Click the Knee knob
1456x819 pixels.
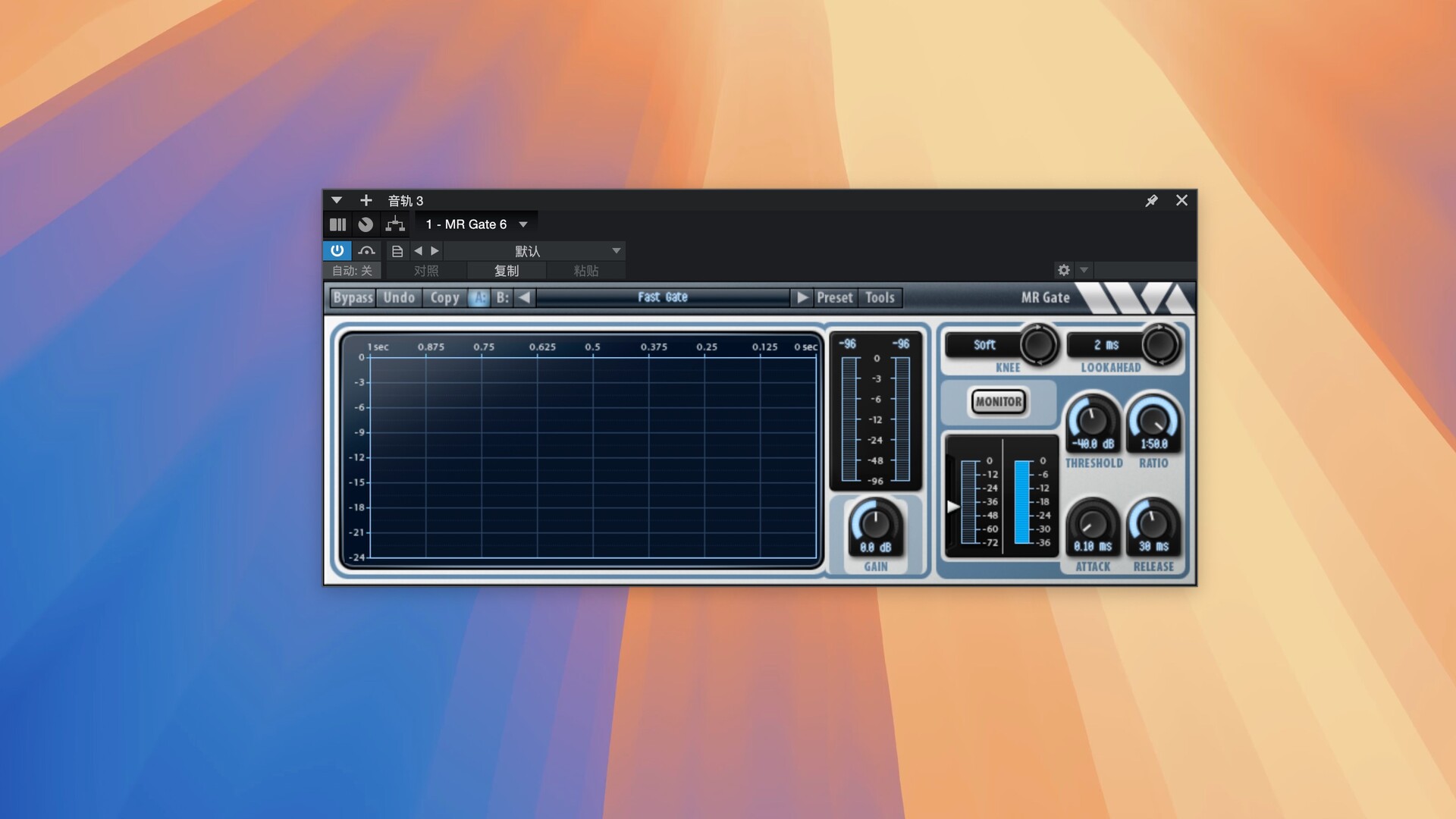coord(1038,345)
